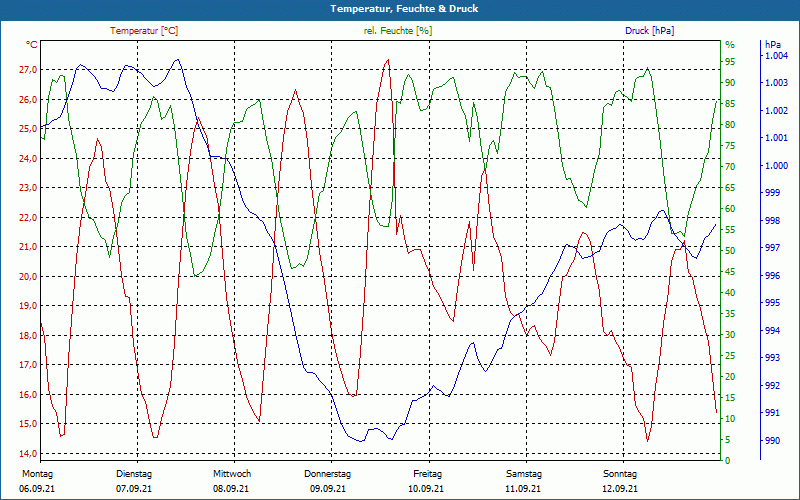Image resolution: width=800 pixels, height=500 pixels.
Task: Click the '1.001' pressure axis value
Action: point(777,138)
